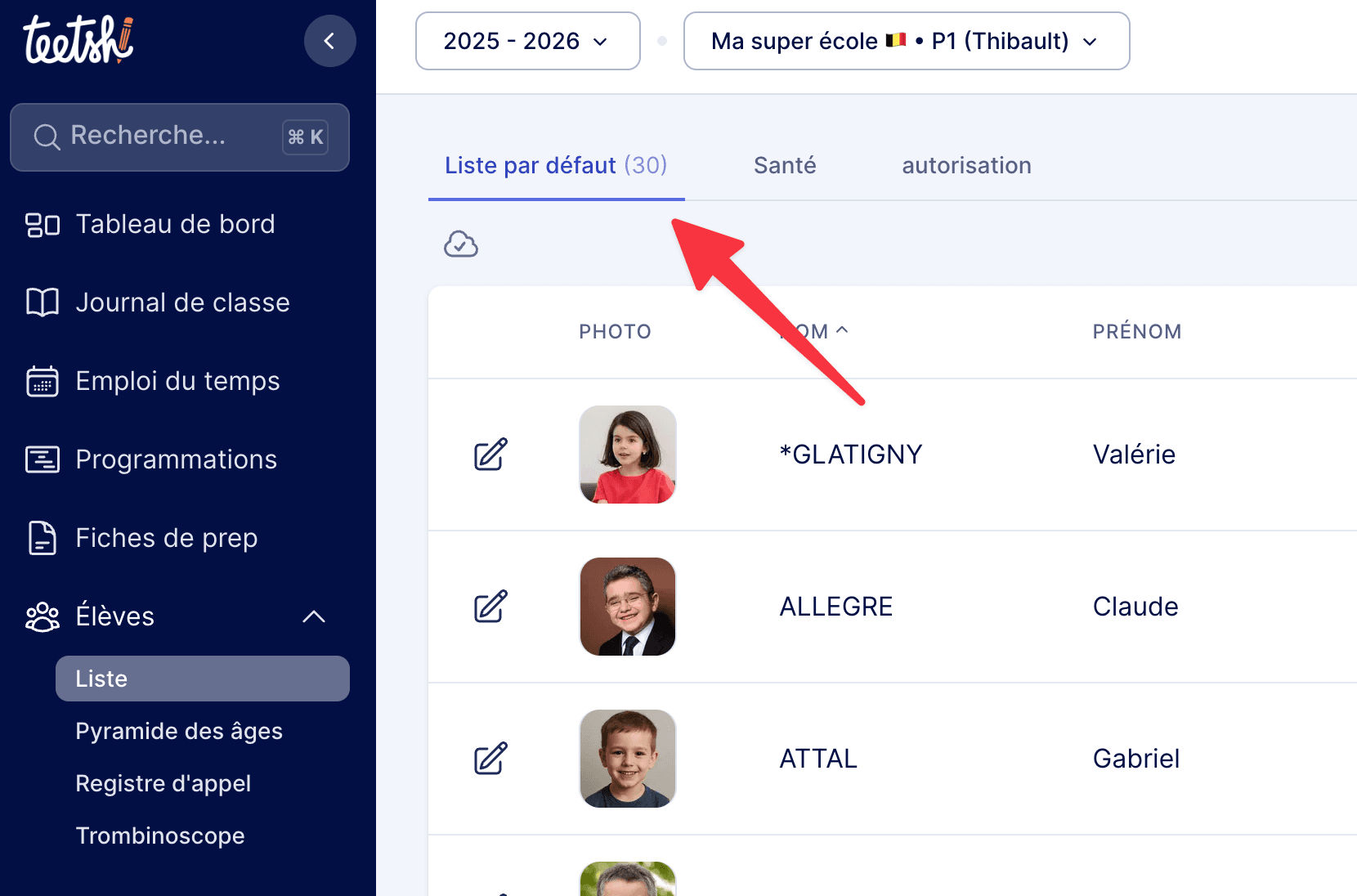Open Tableau de bord from the sidebar

pyautogui.click(x=175, y=224)
